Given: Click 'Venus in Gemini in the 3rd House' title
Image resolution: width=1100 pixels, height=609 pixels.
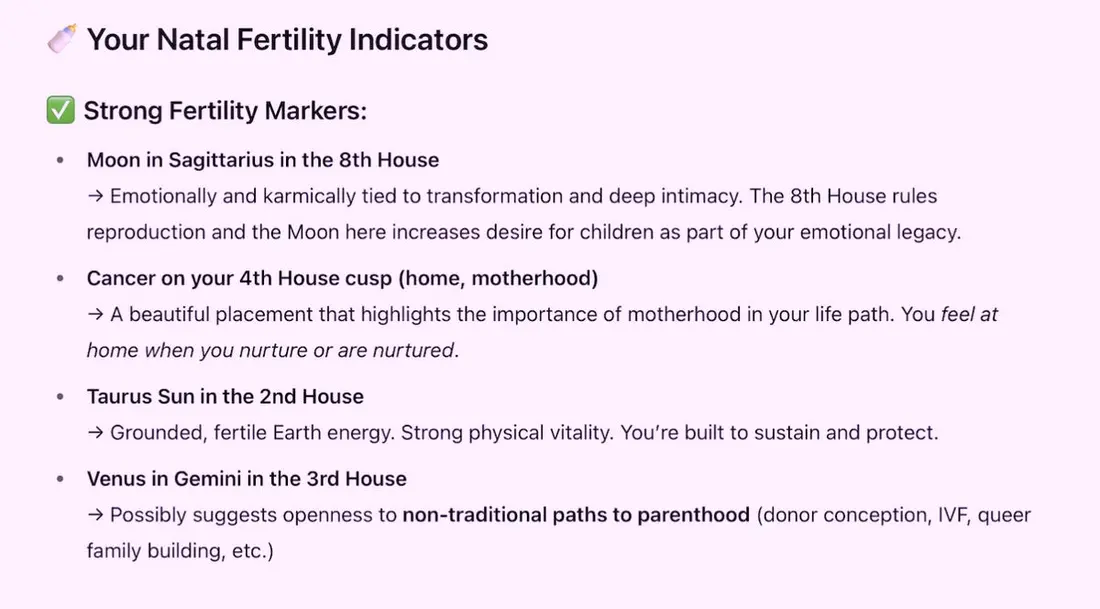Looking at the screenshot, I should 247,479.
